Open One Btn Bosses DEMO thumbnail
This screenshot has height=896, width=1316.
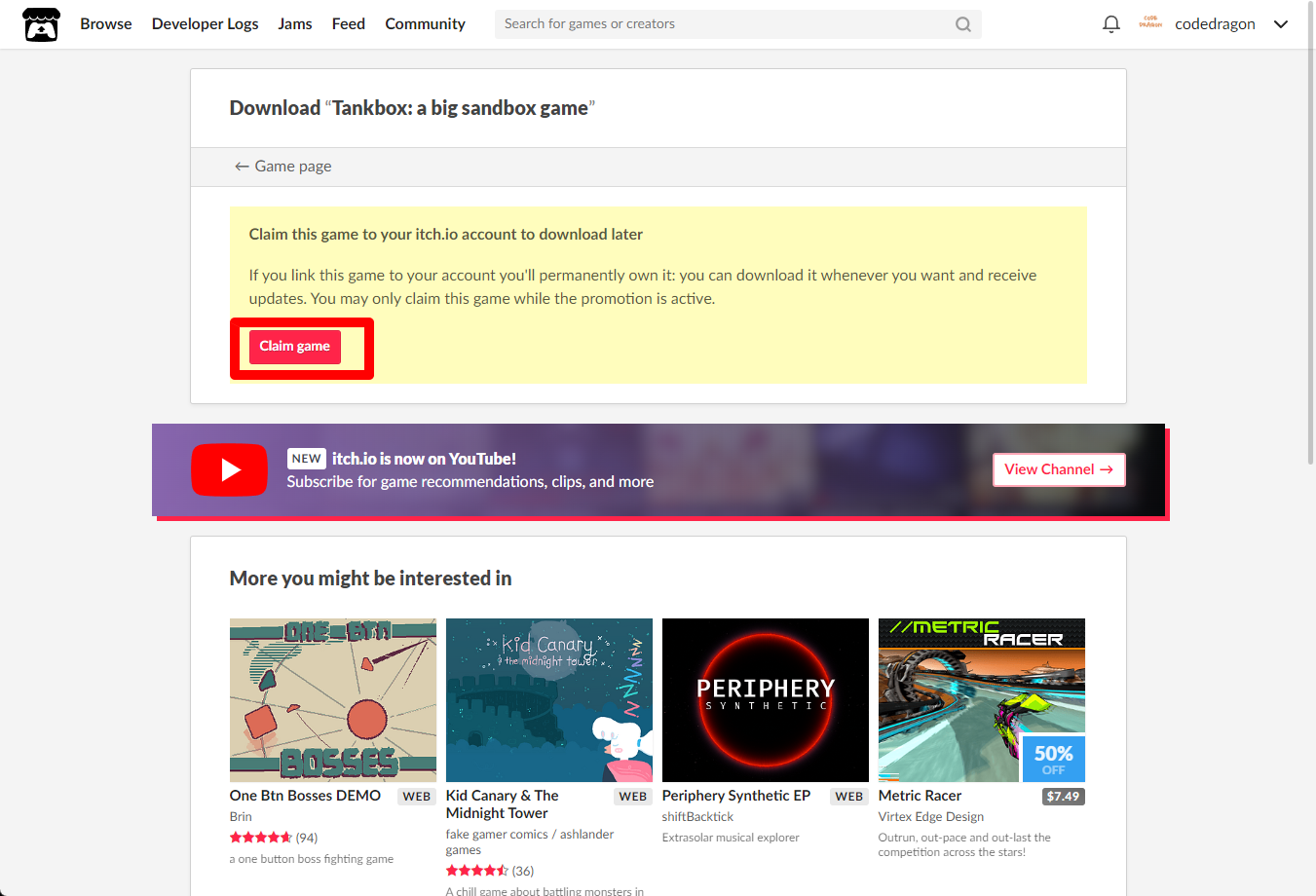[x=333, y=700]
